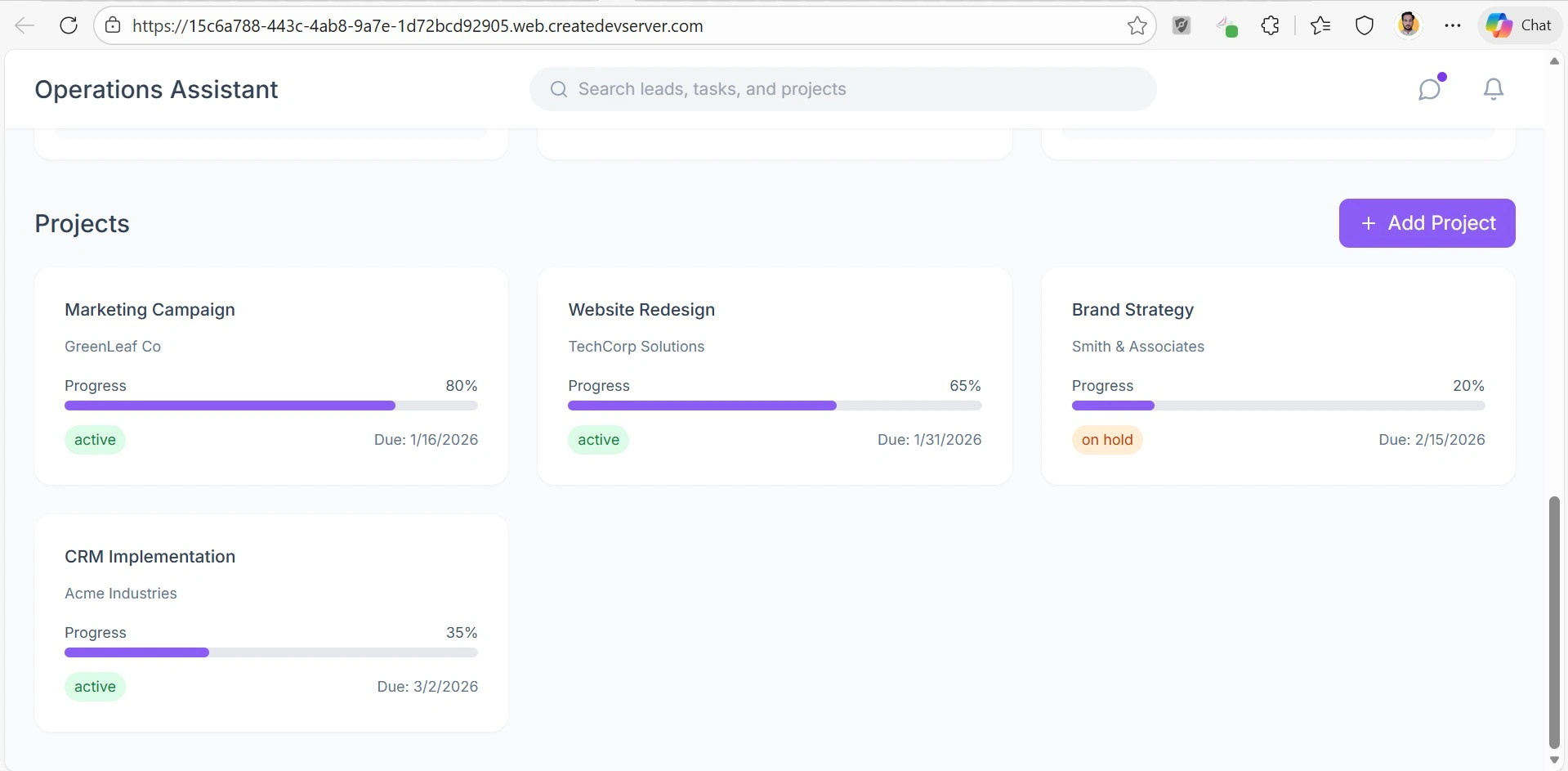
Task: Open the notifications bell
Action: [x=1493, y=89]
